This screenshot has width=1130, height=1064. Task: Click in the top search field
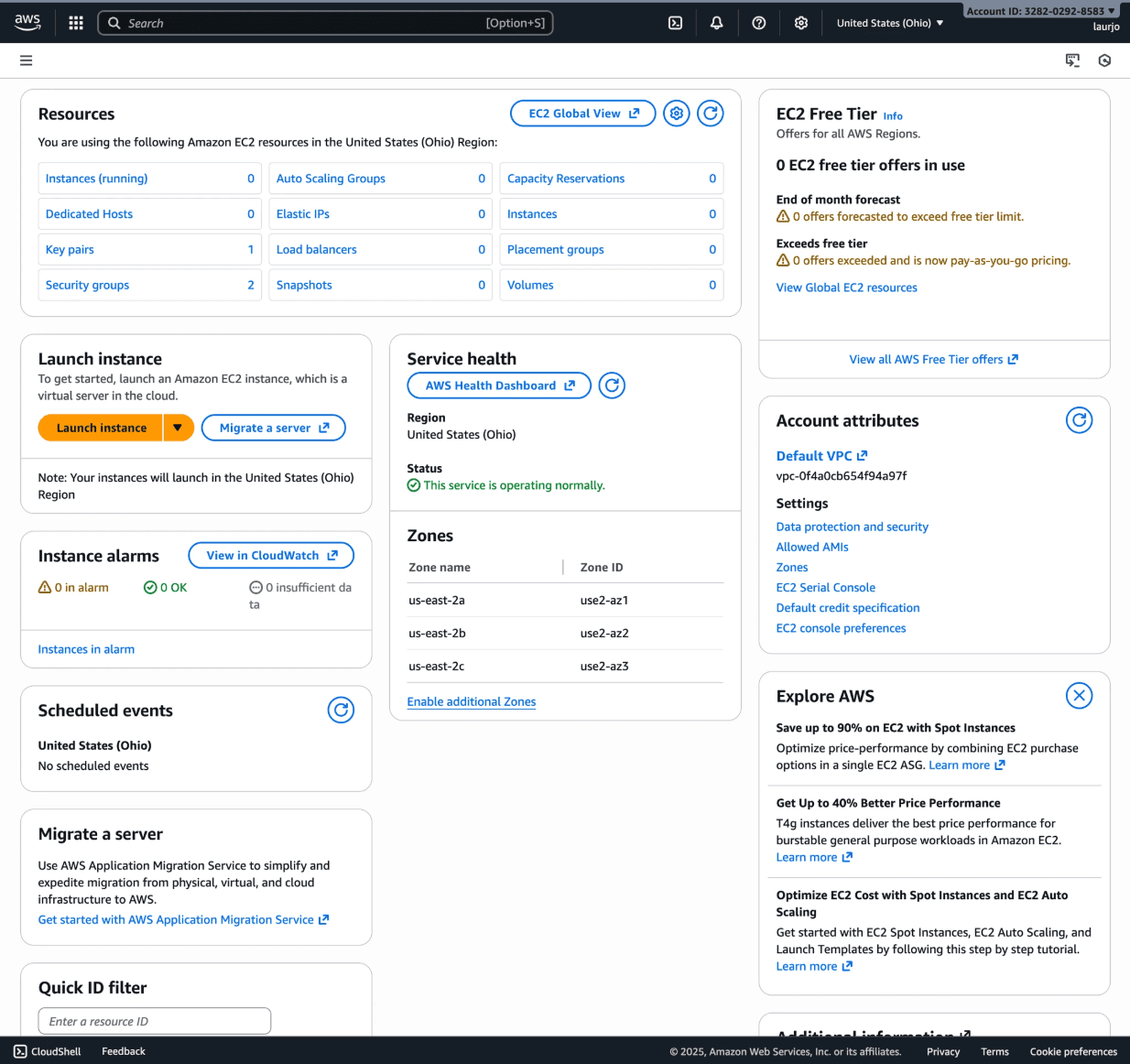[x=325, y=23]
